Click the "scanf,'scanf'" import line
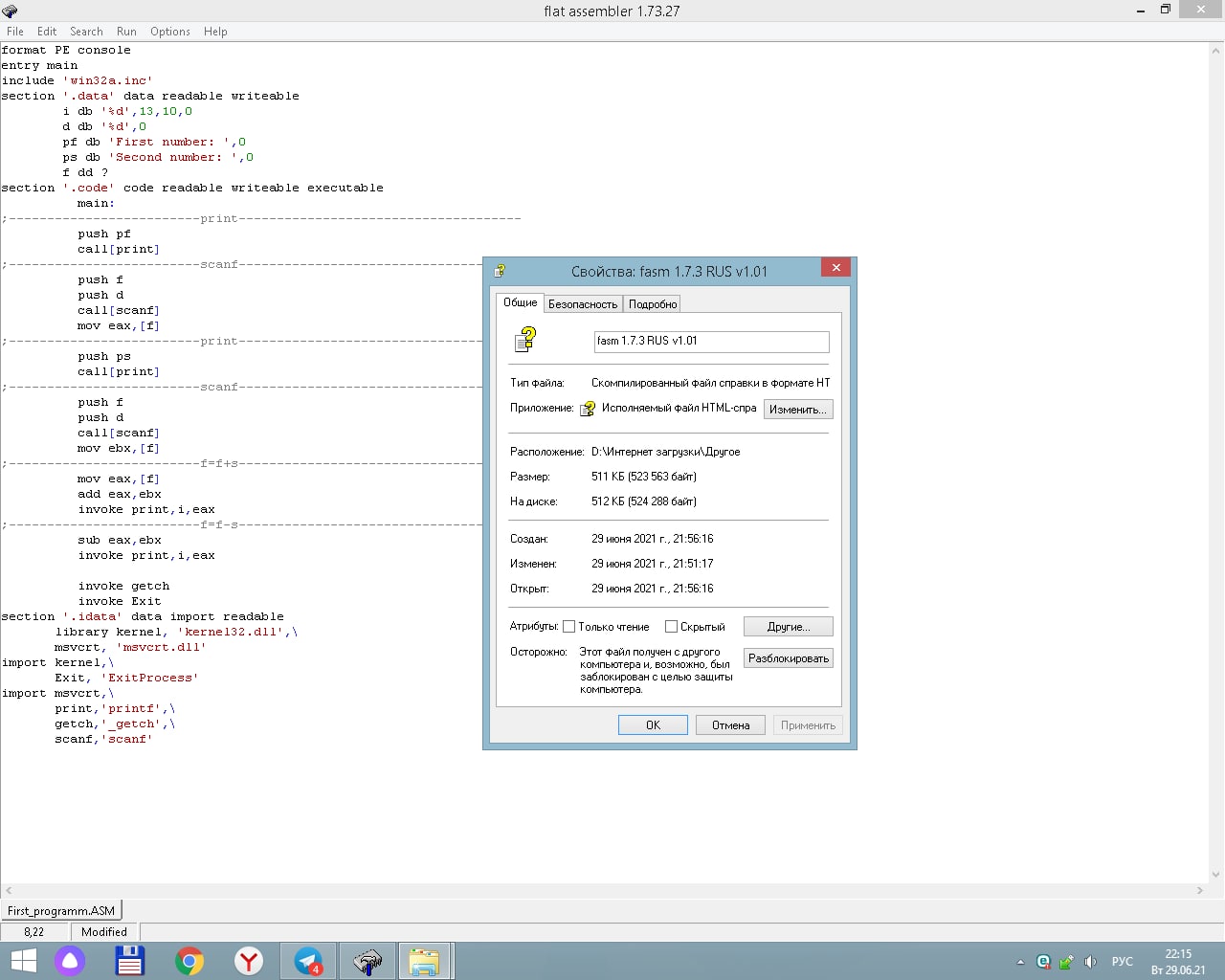The image size is (1225, 980). tap(103, 739)
